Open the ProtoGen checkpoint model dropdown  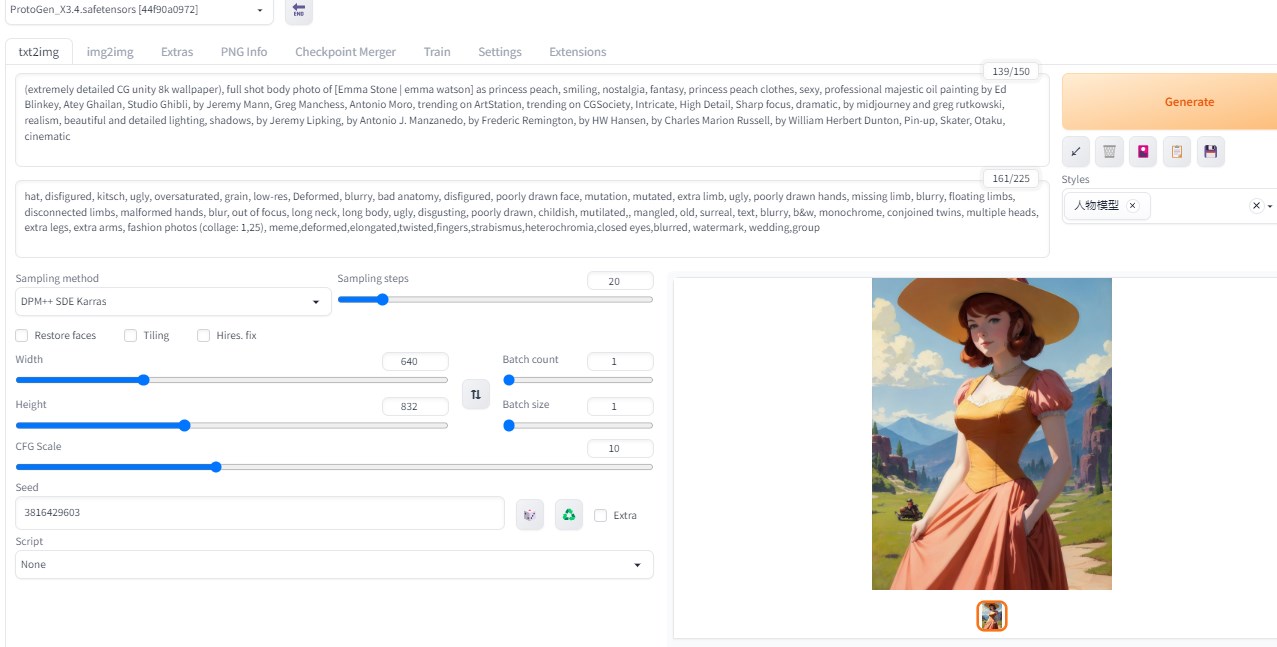point(138,10)
